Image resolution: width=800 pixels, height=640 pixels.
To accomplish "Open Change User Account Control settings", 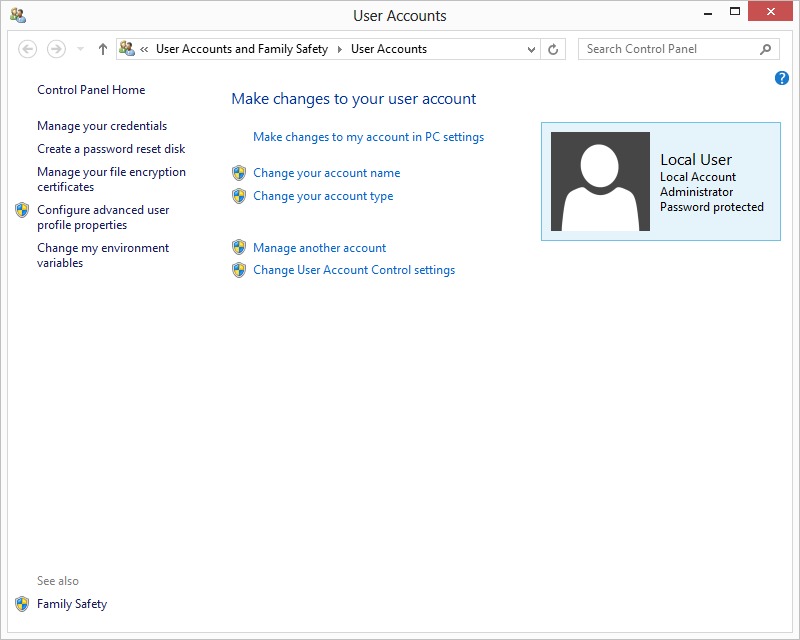I will coord(354,270).
